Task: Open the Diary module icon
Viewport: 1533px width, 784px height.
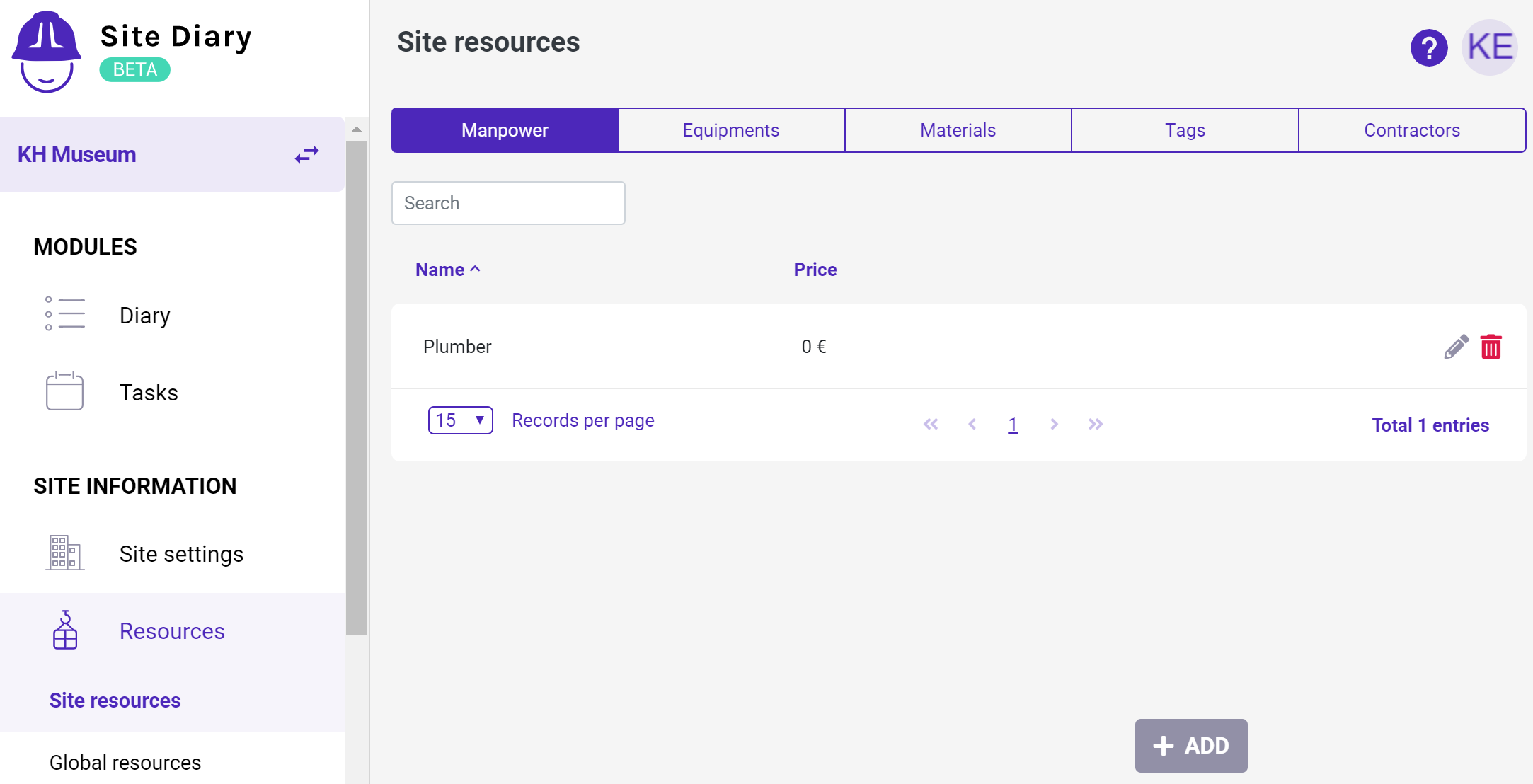Action: (x=64, y=314)
